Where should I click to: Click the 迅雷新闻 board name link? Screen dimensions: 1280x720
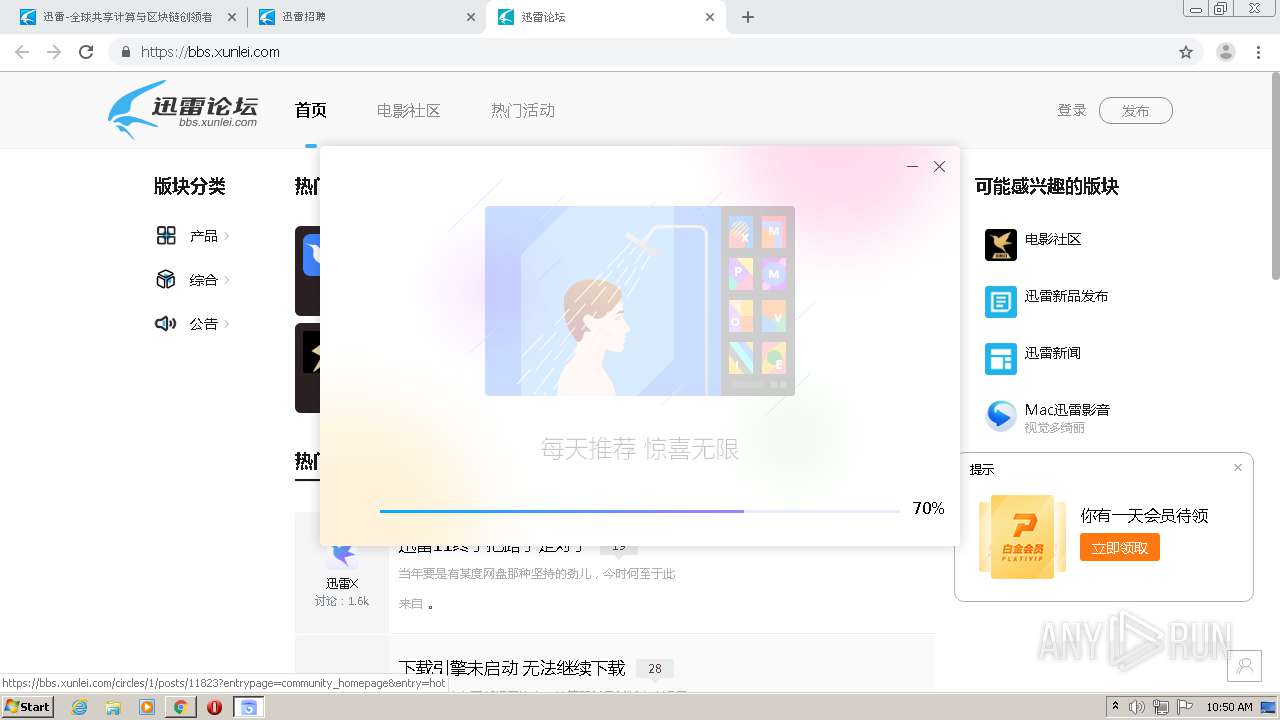pos(1053,353)
